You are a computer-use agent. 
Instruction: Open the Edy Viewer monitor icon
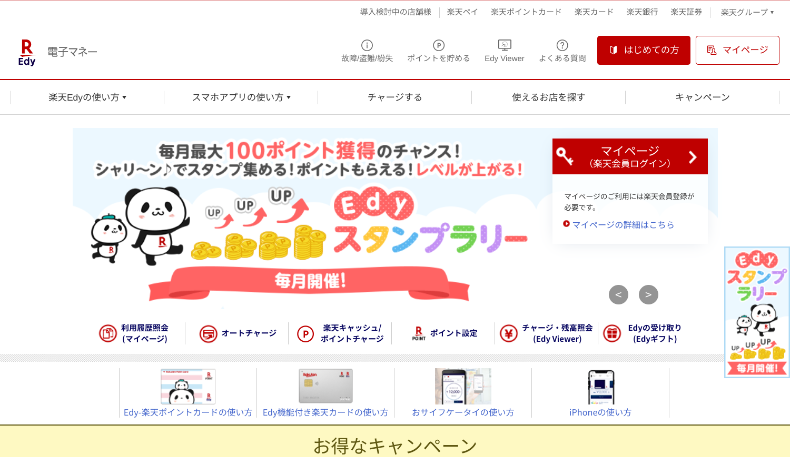pyautogui.click(x=504, y=45)
